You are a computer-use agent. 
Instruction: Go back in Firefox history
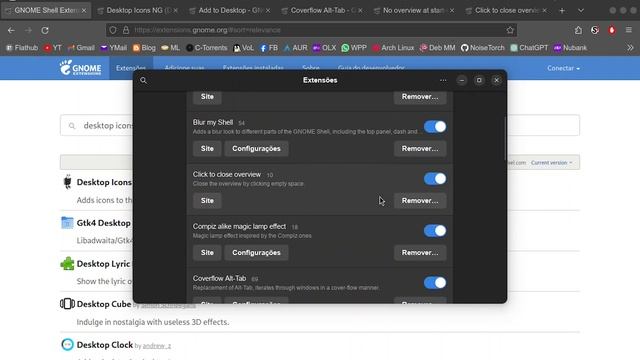coord(11,30)
